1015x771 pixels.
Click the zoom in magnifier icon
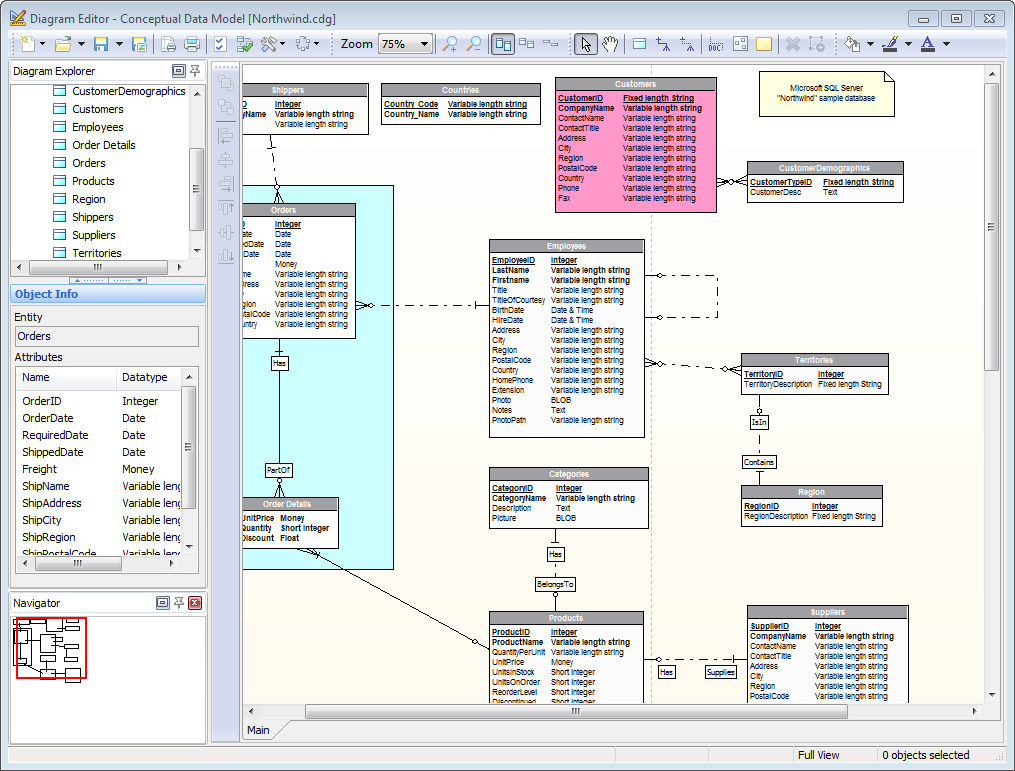click(x=451, y=44)
